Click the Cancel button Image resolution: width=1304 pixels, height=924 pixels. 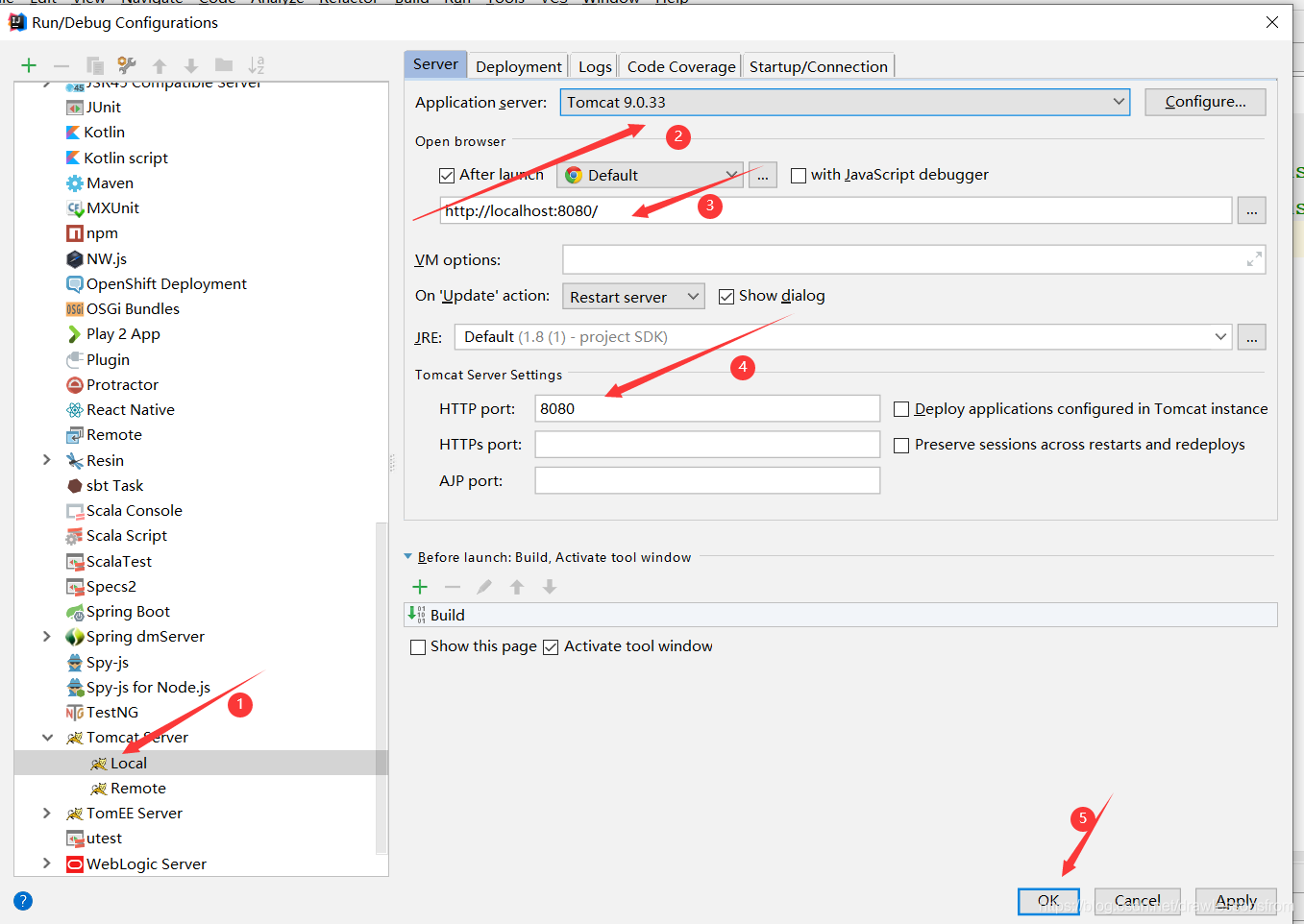click(x=1138, y=901)
